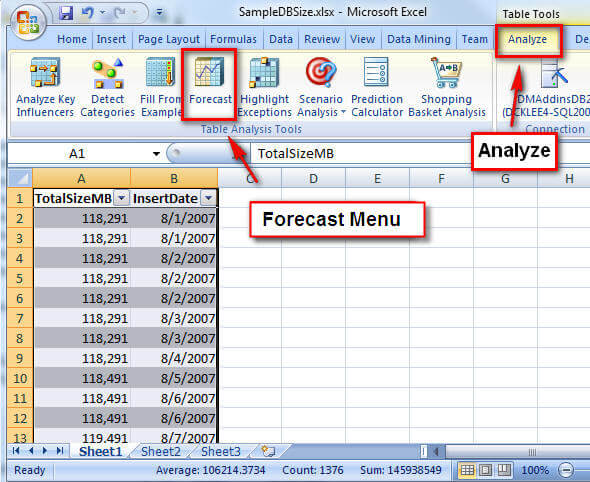
Task: Select column B header
Action: 174,178
